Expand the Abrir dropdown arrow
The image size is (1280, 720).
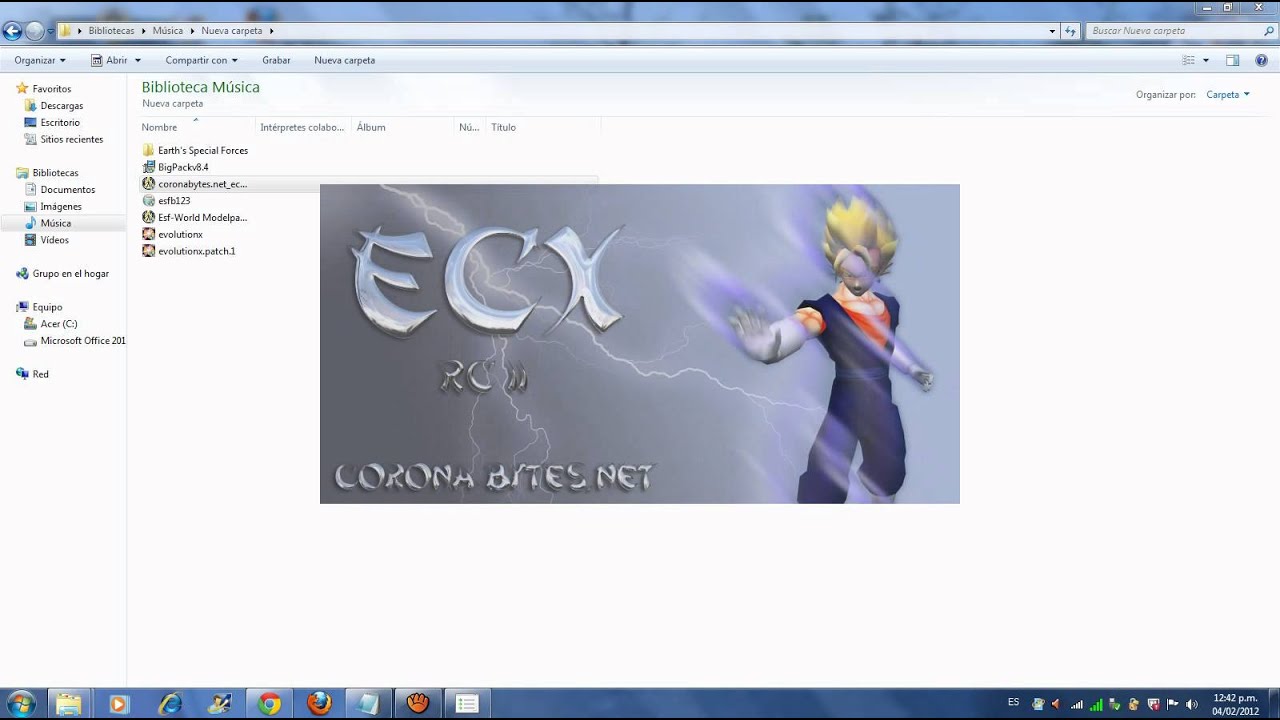pyautogui.click(x=138, y=60)
